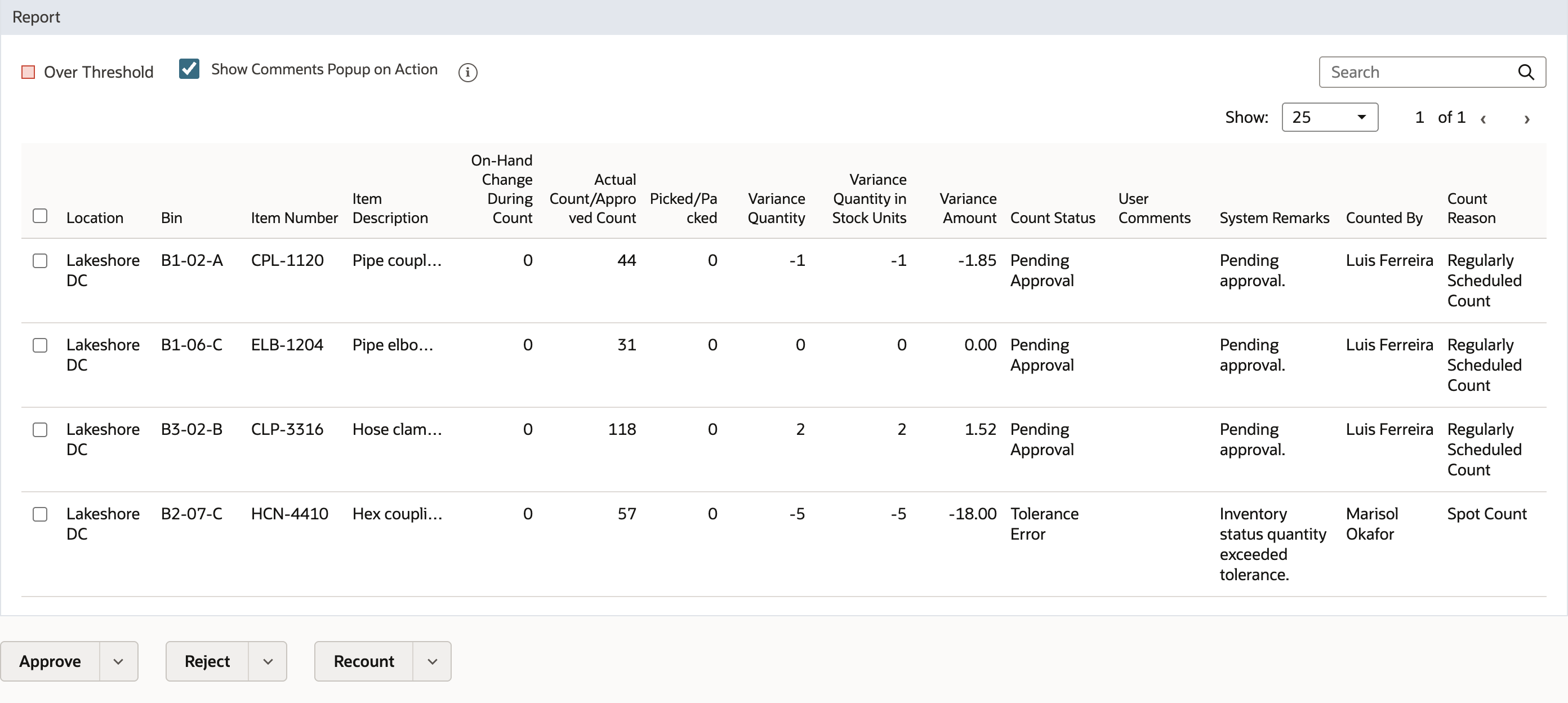
Task: Expand the Approve button dropdown arrow
Action: point(119,661)
